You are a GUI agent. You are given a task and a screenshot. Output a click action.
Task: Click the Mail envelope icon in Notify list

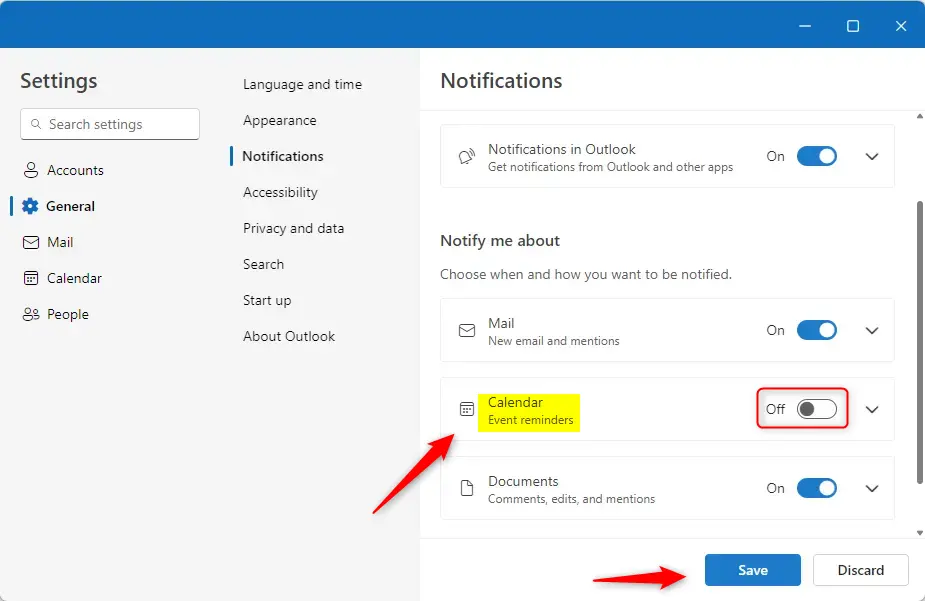point(467,330)
